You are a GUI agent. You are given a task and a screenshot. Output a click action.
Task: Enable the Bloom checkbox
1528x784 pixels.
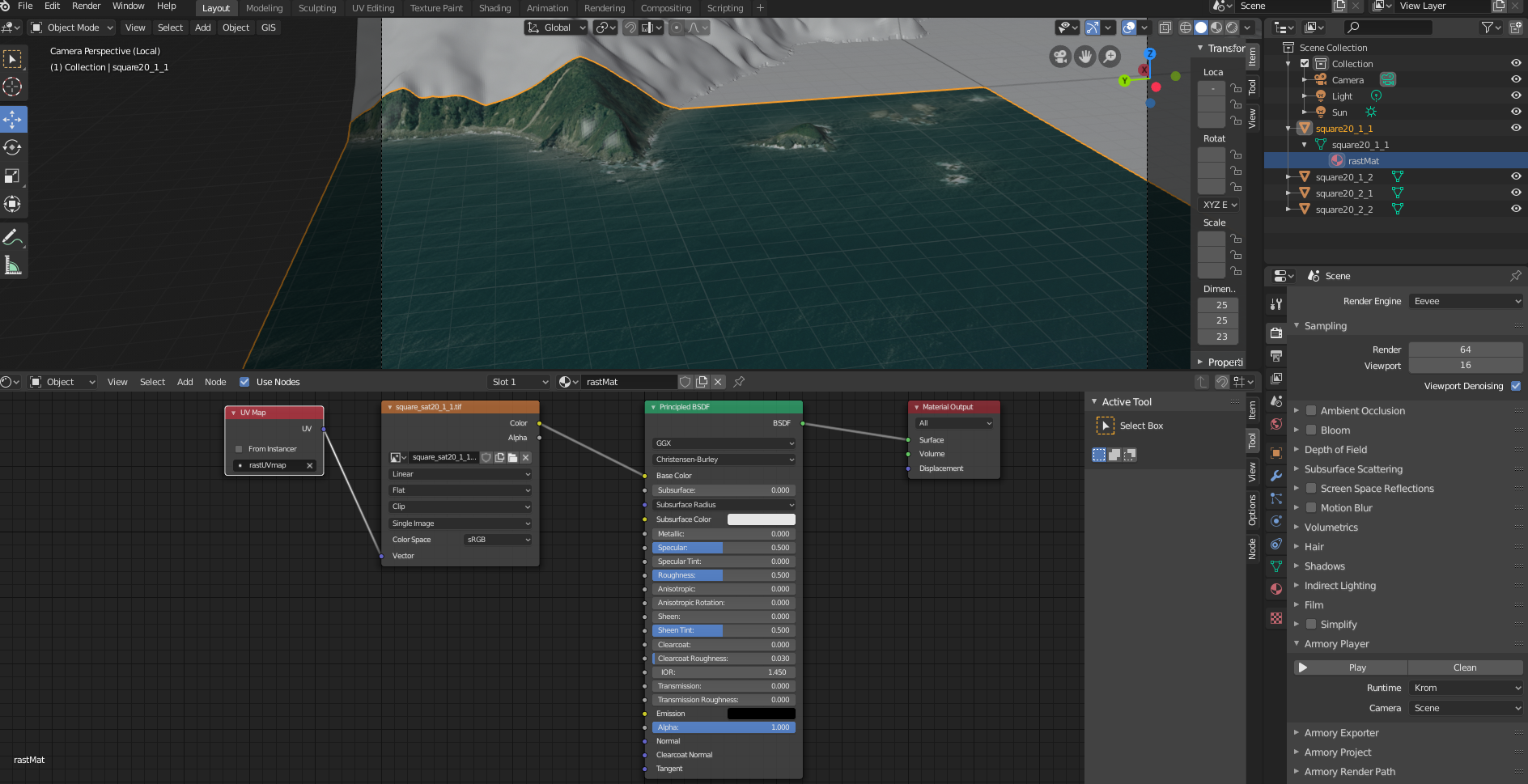click(1311, 430)
